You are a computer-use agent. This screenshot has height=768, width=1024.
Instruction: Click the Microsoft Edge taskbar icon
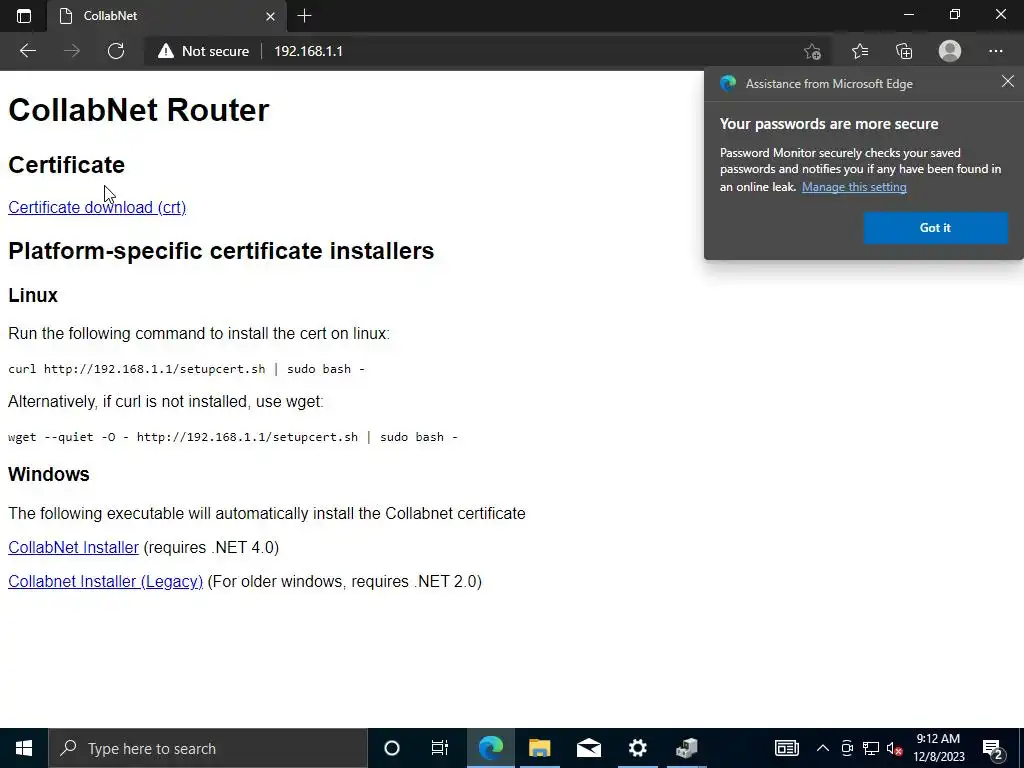pyautogui.click(x=490, y=748)
